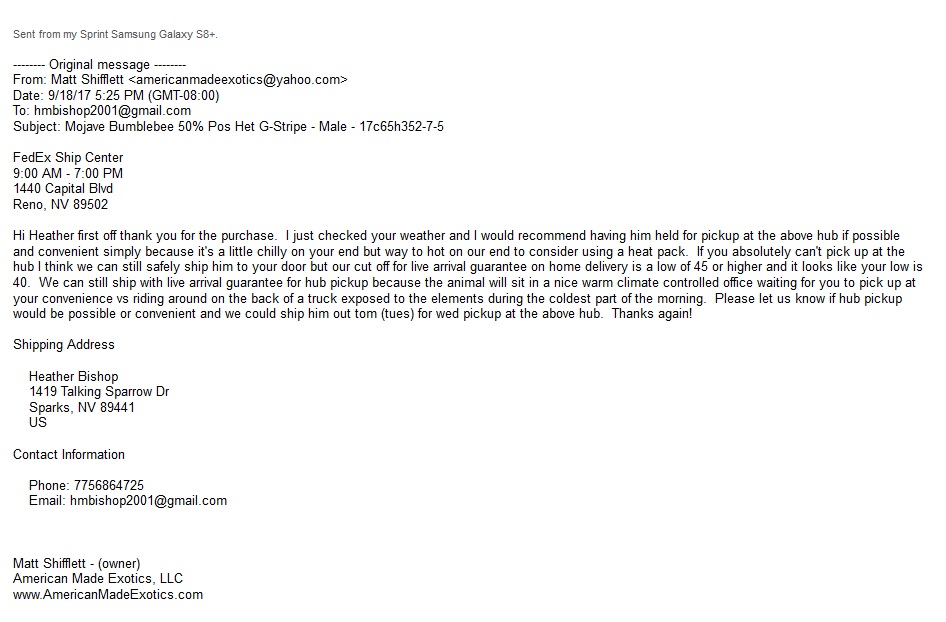Image resolution: width=946 pixels, height=622 pixels.
Task: Click the phone number 7756864725
Action: pyautogui.click(x=109, y=486)
